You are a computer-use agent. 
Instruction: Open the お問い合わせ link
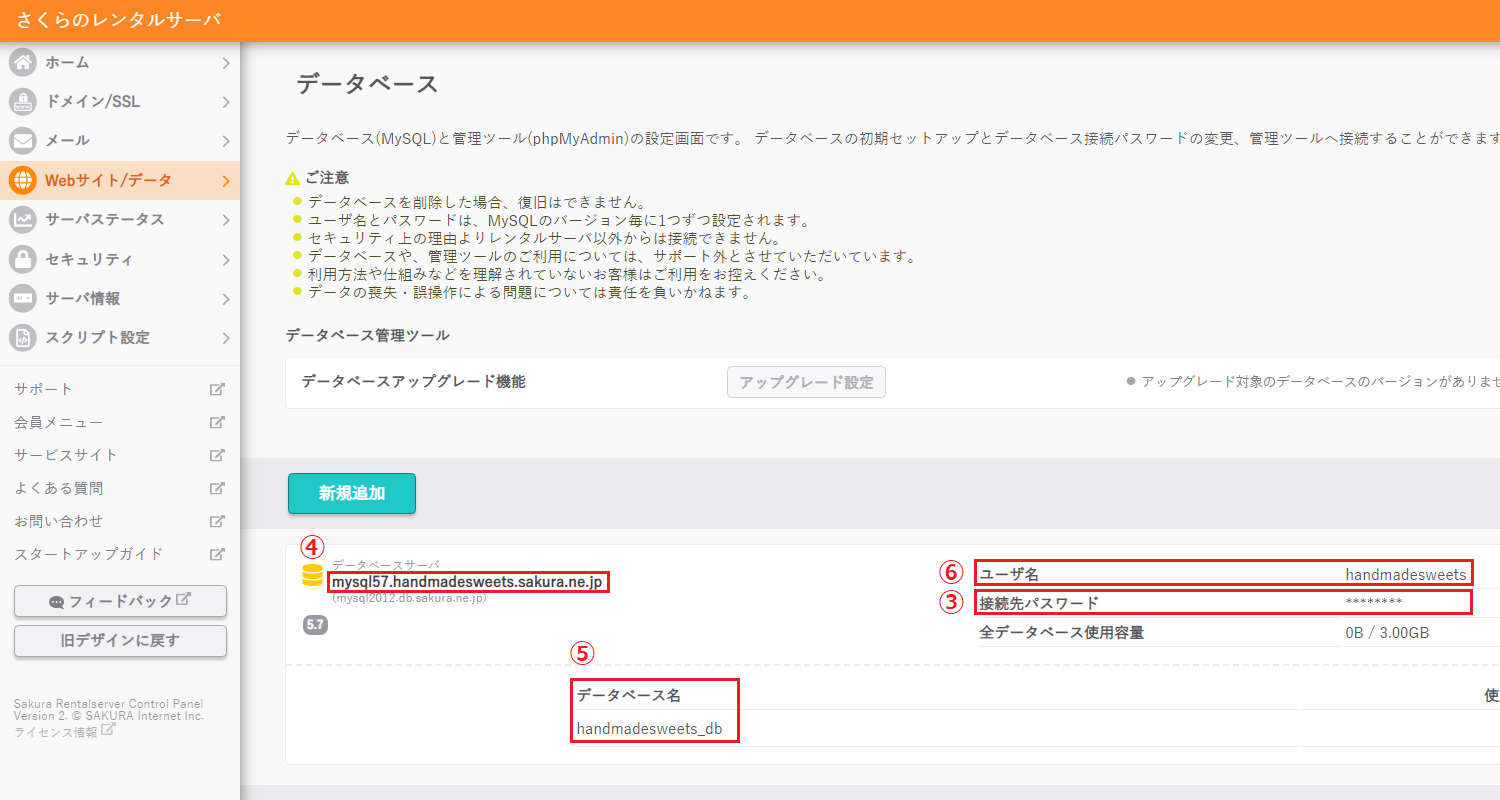pos(59,521)
